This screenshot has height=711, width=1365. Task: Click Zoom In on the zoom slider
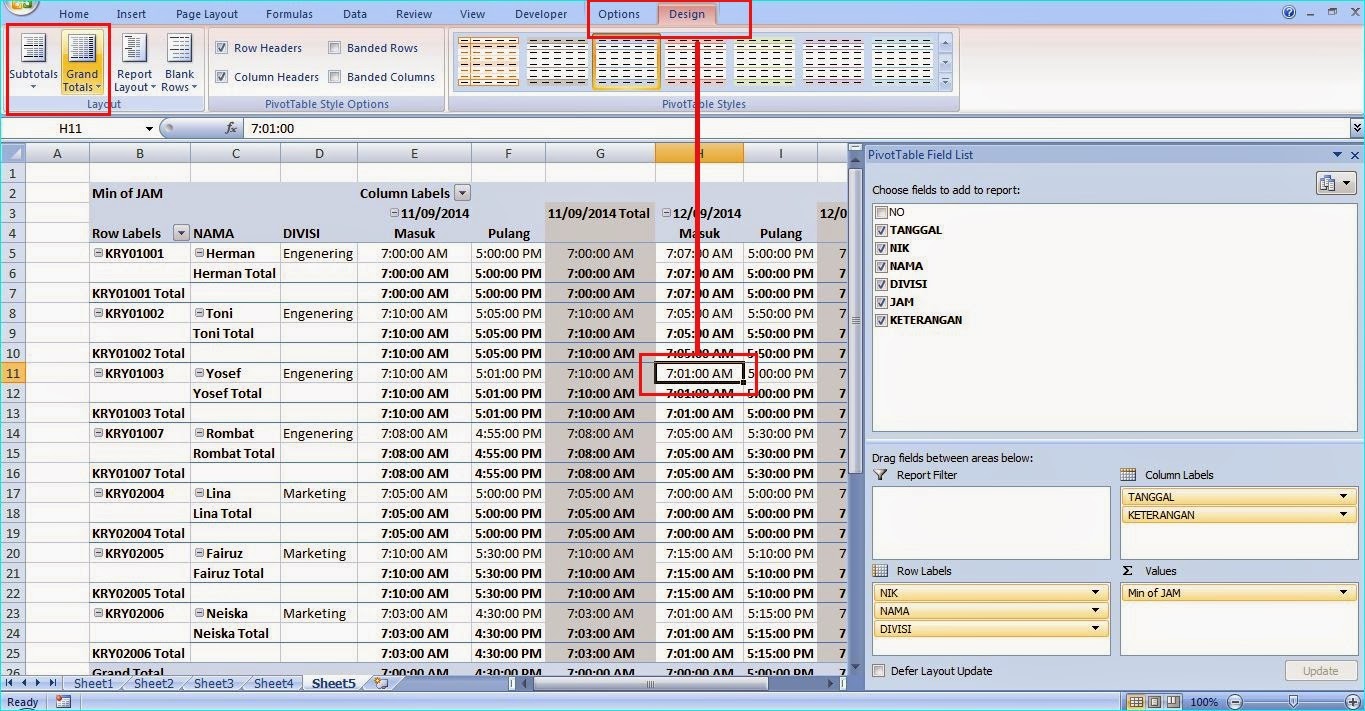(1353, 700)
